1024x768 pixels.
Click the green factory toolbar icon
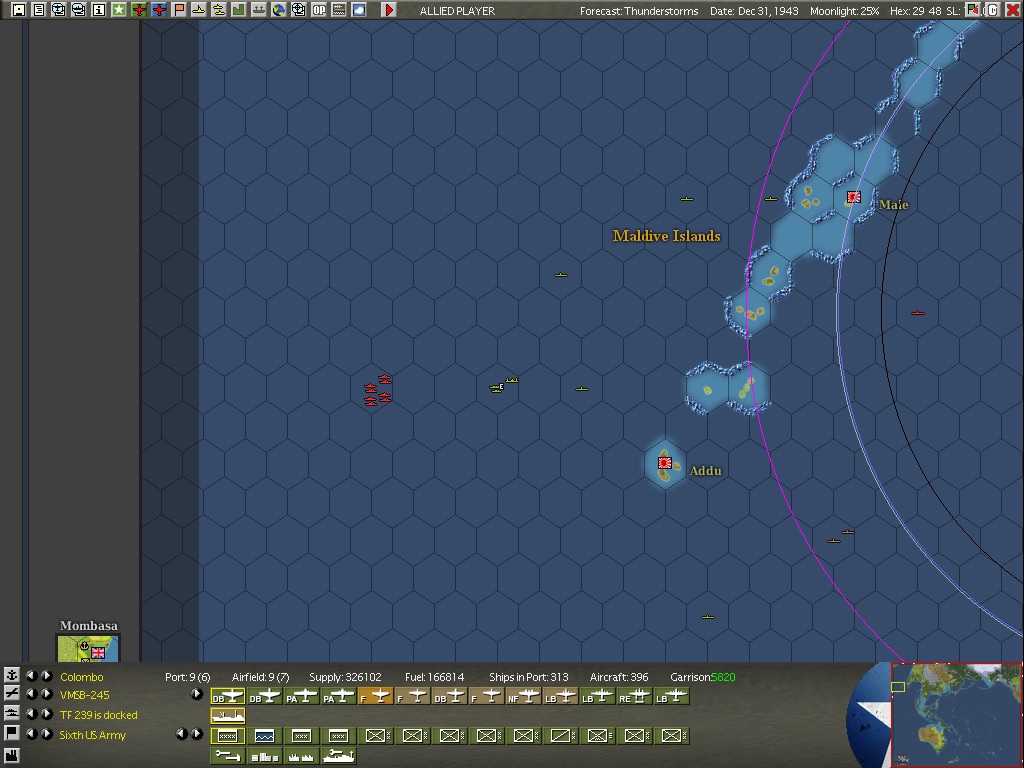click(x=239, y=10)
